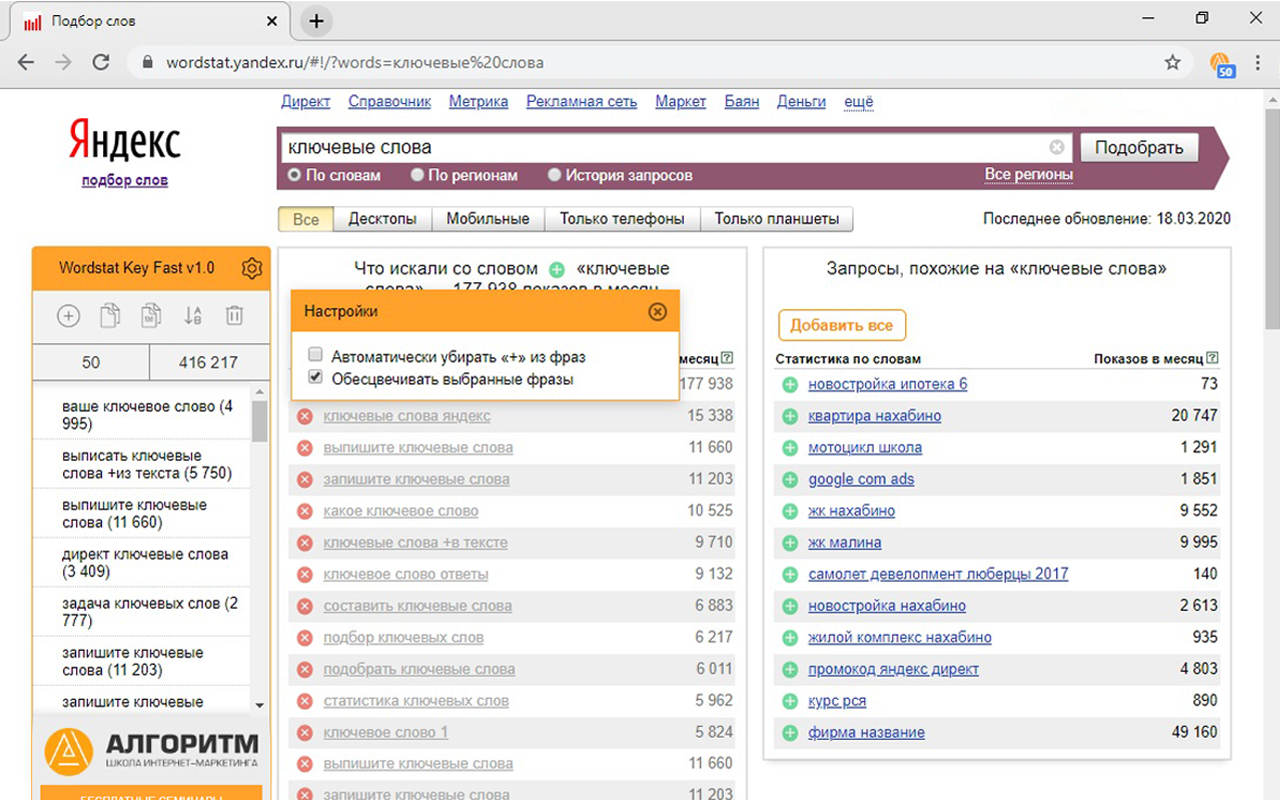Open 'Рекламная сеть' link
1280x800 pixels.
point(582,101)
